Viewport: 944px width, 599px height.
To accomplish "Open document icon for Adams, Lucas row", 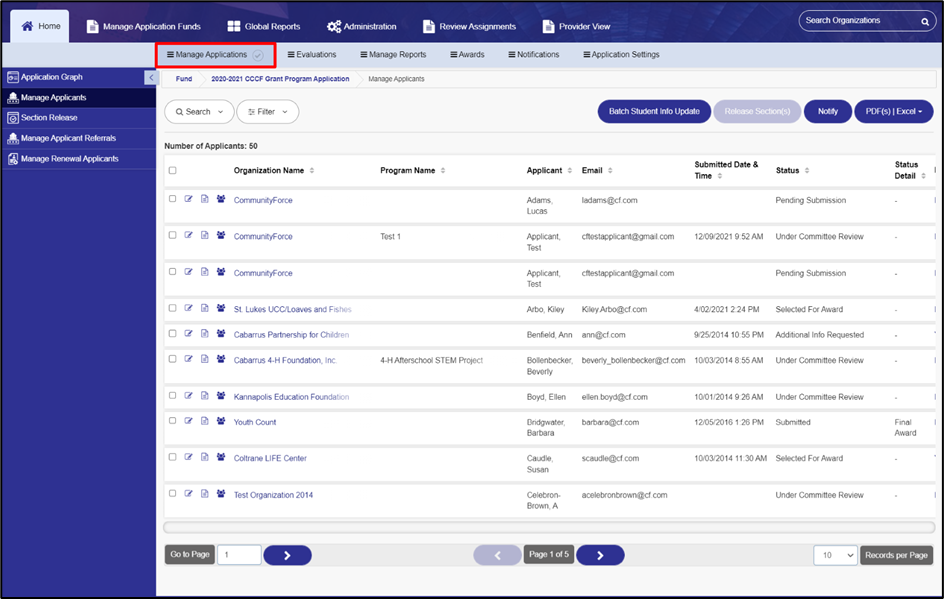I will 205,199.
